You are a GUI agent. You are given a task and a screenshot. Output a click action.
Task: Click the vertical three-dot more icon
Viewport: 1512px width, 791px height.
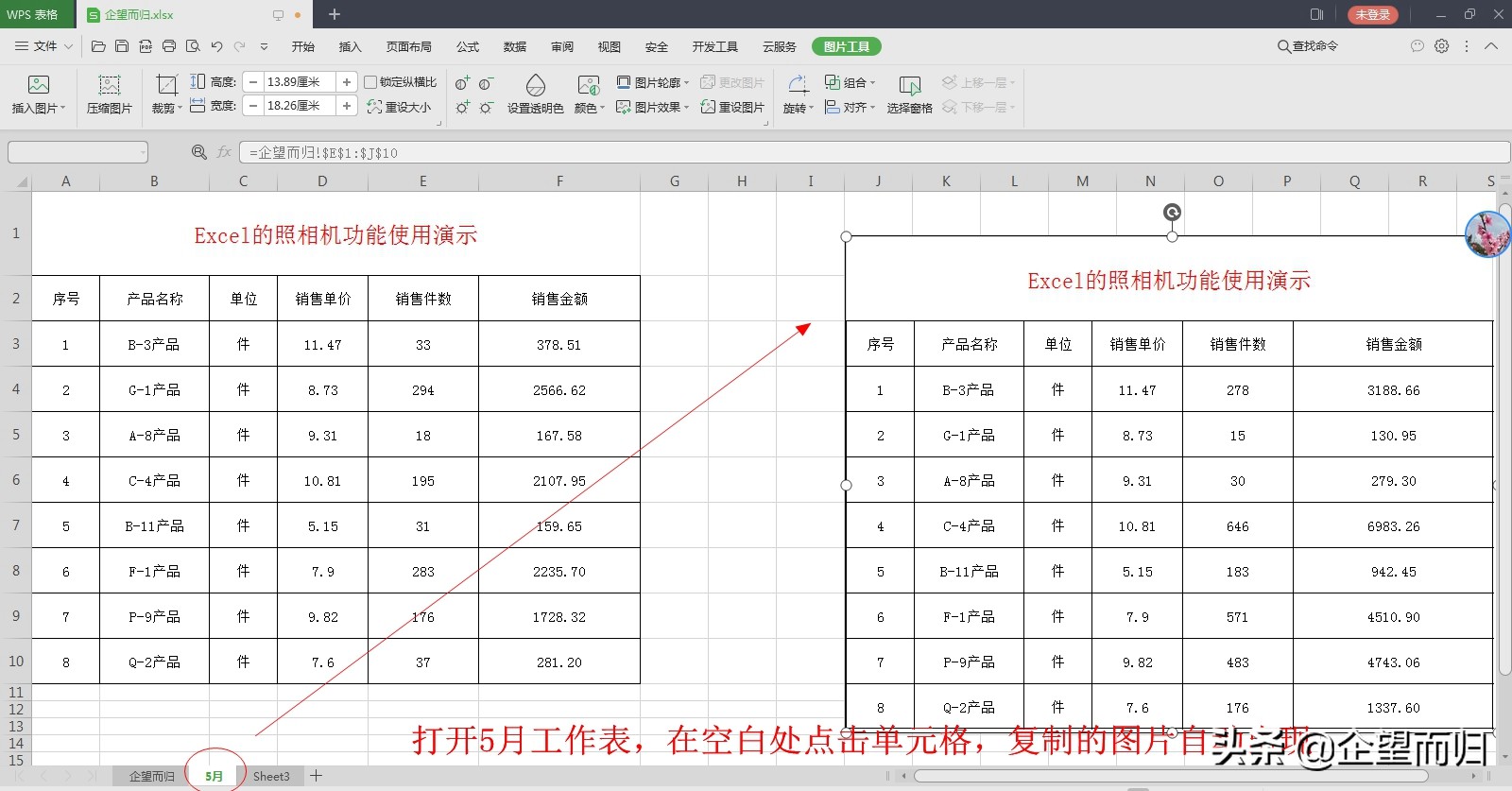(1467, 45)
